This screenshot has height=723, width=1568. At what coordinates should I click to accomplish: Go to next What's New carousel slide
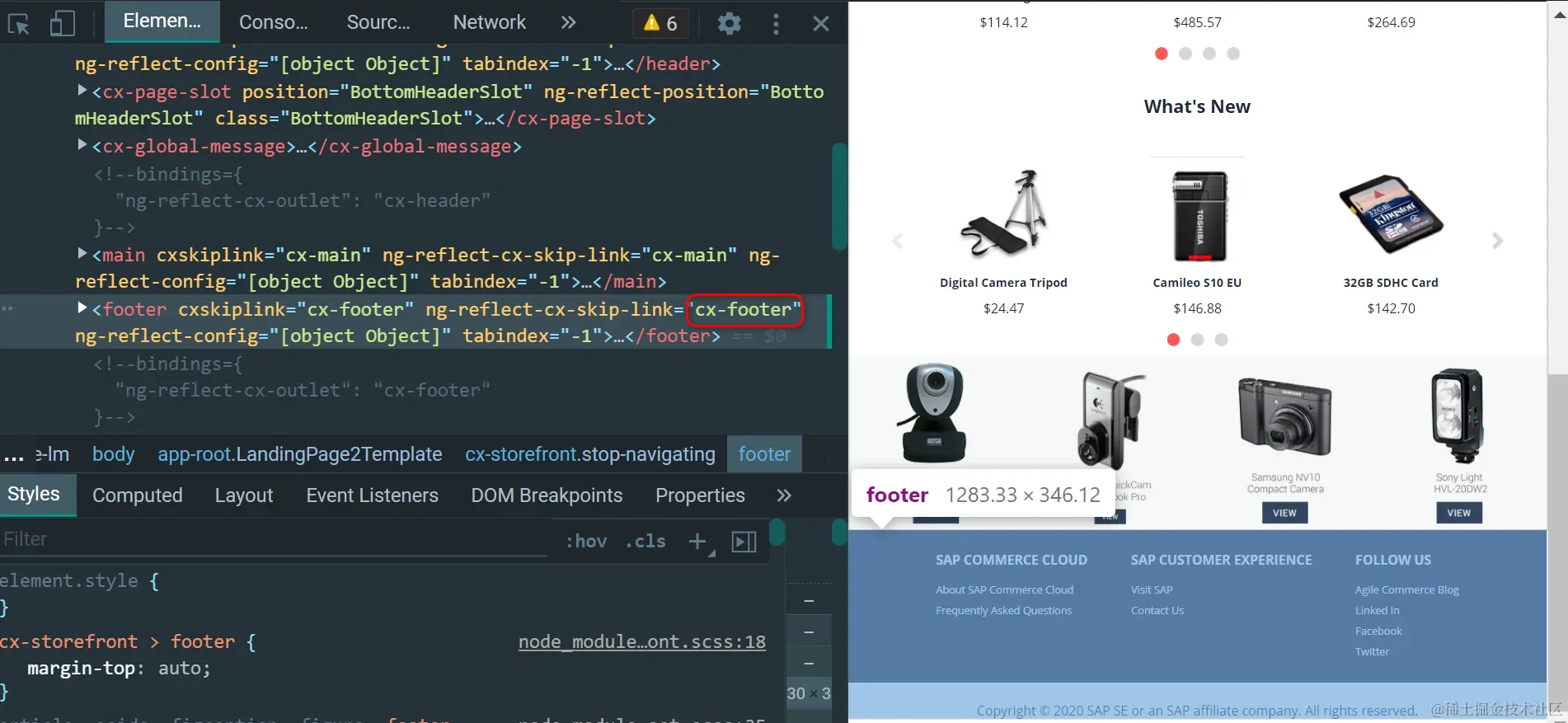pyautogui.click(x=1497, y=241)
